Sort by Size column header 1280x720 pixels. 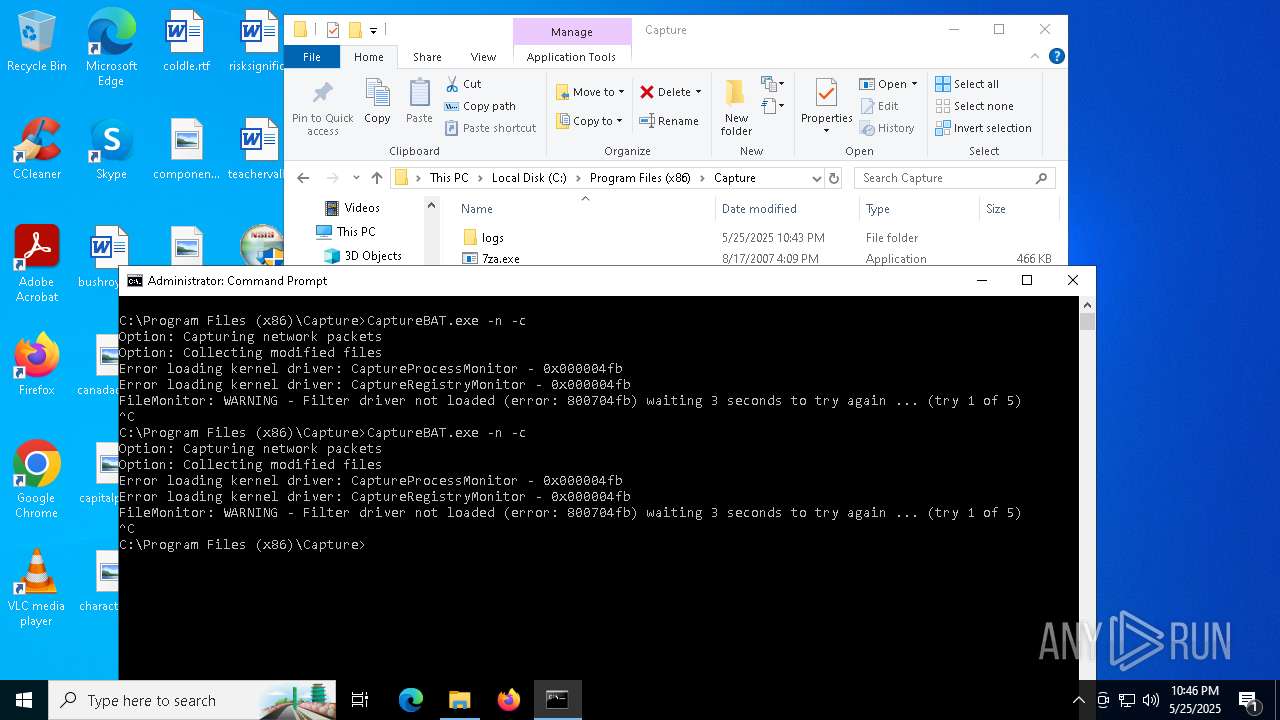point(1019,209)
